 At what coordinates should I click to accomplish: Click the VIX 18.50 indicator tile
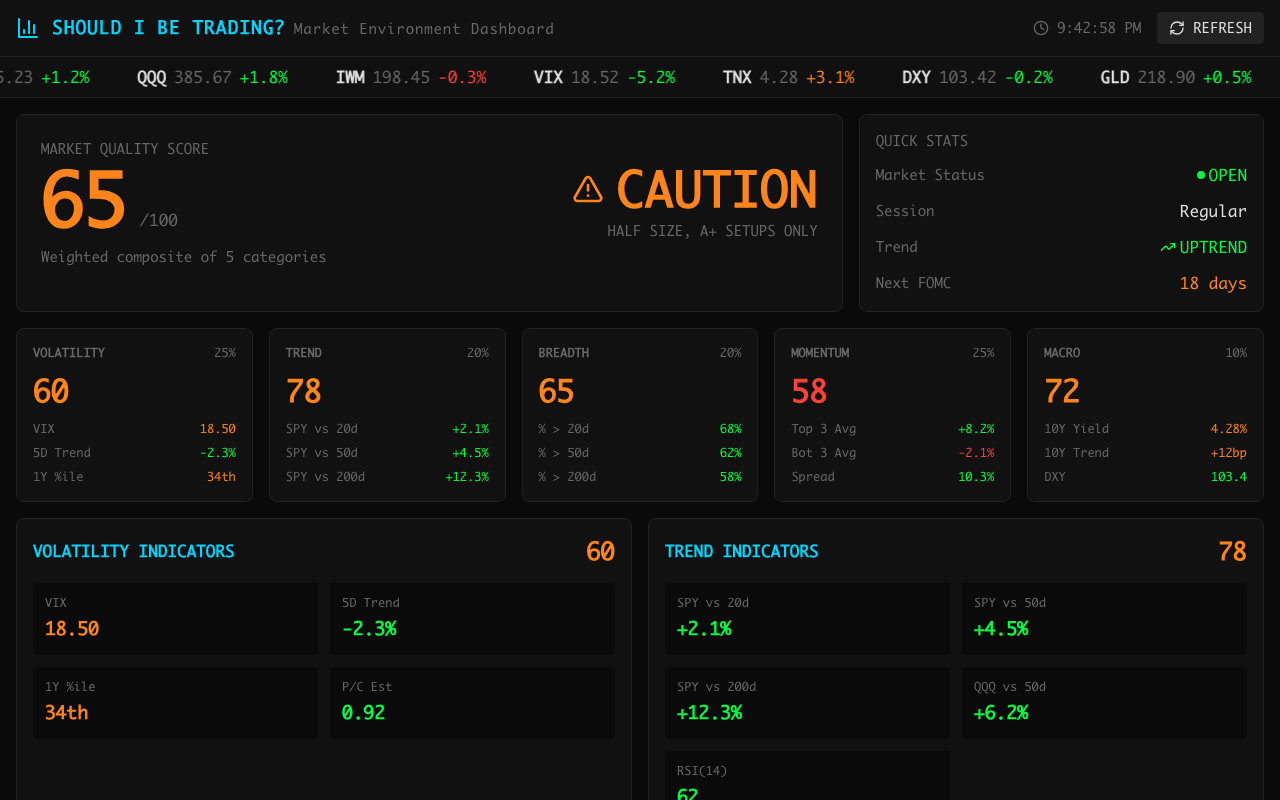[x=175, y=619]
